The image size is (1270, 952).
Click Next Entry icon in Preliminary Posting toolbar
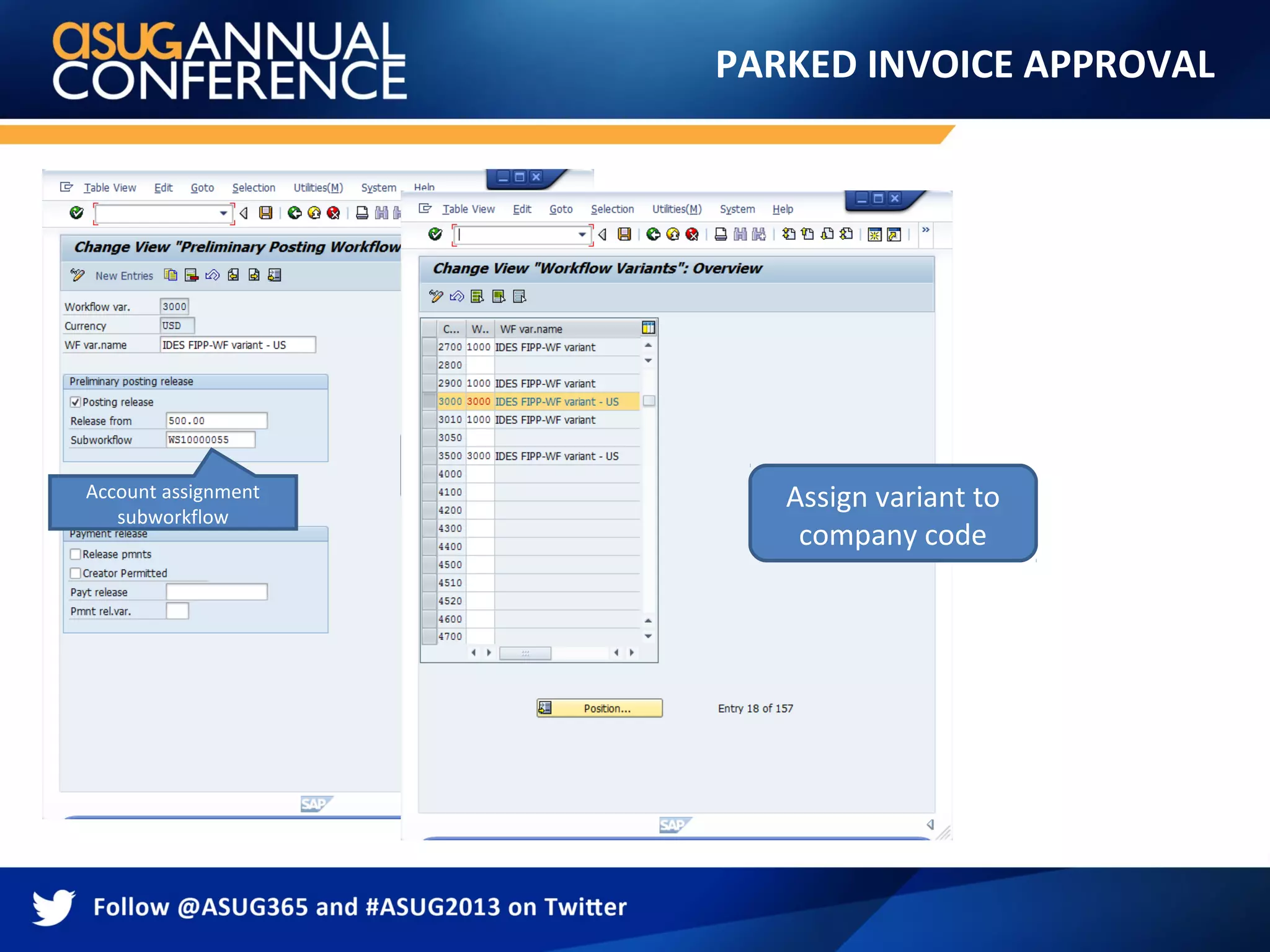point(254,275)
